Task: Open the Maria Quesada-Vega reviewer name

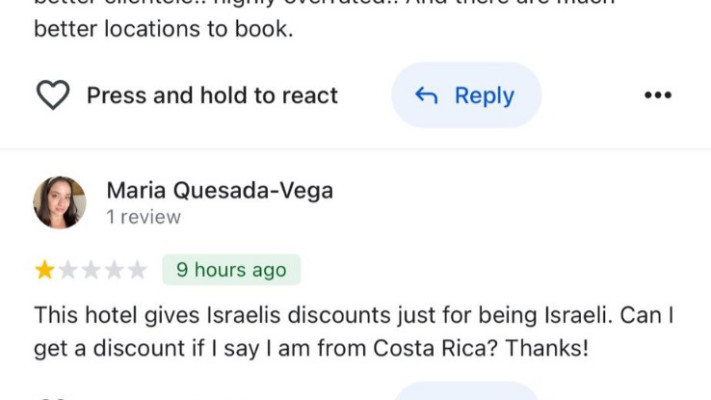Action: tap(220, 190)
